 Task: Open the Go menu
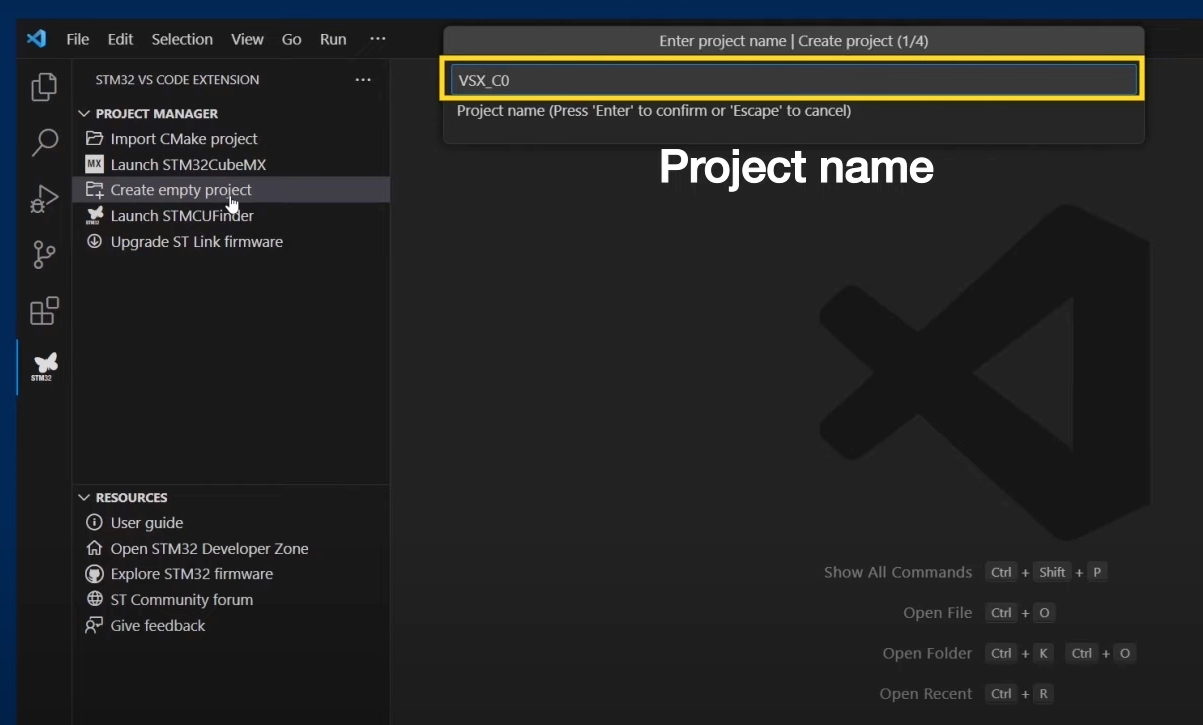(291, 39)
